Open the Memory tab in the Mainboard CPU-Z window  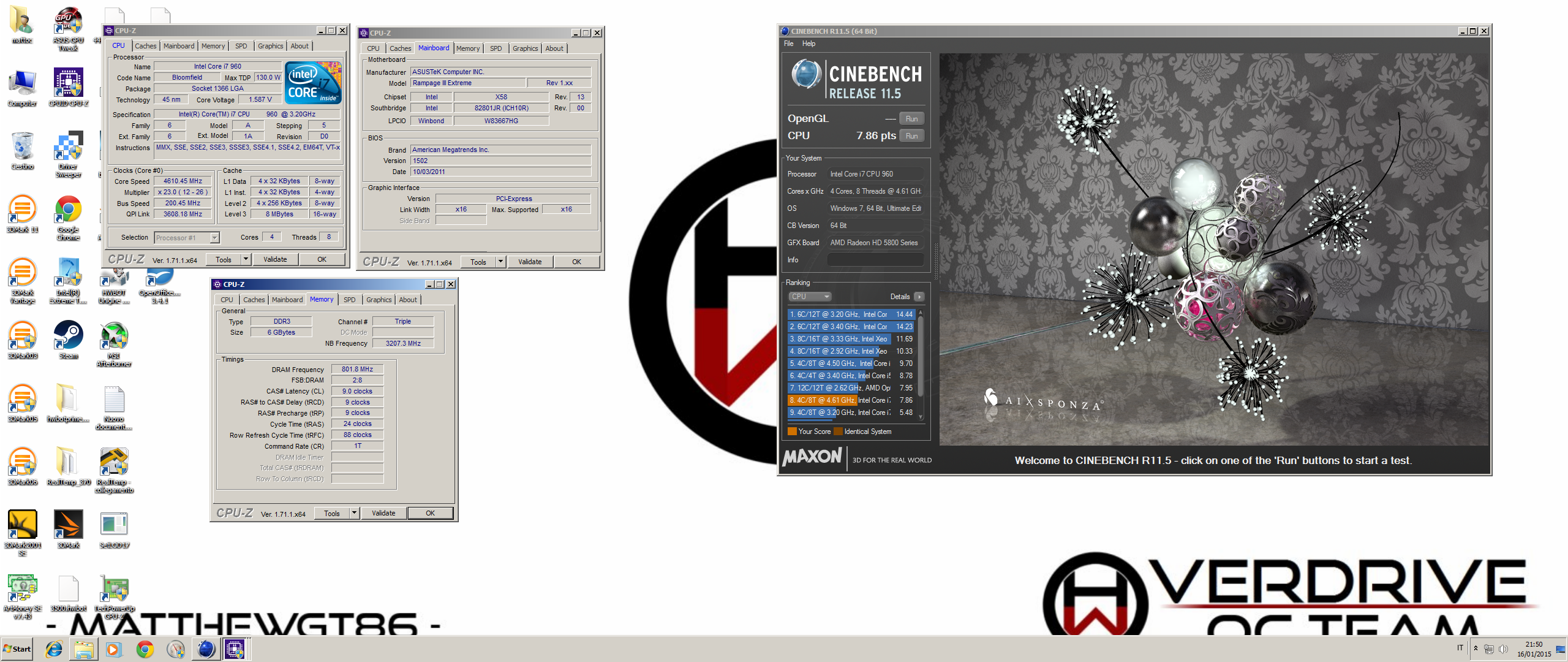(468, 48)
